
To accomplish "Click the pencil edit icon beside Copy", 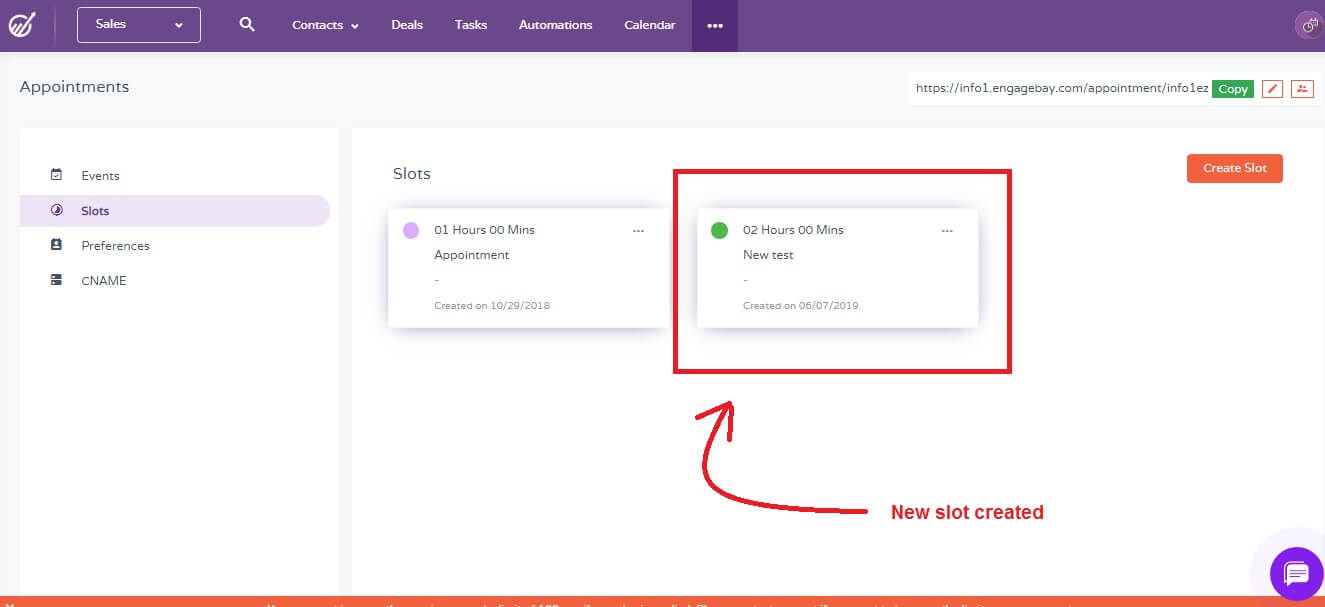I will coord(1272,89).
